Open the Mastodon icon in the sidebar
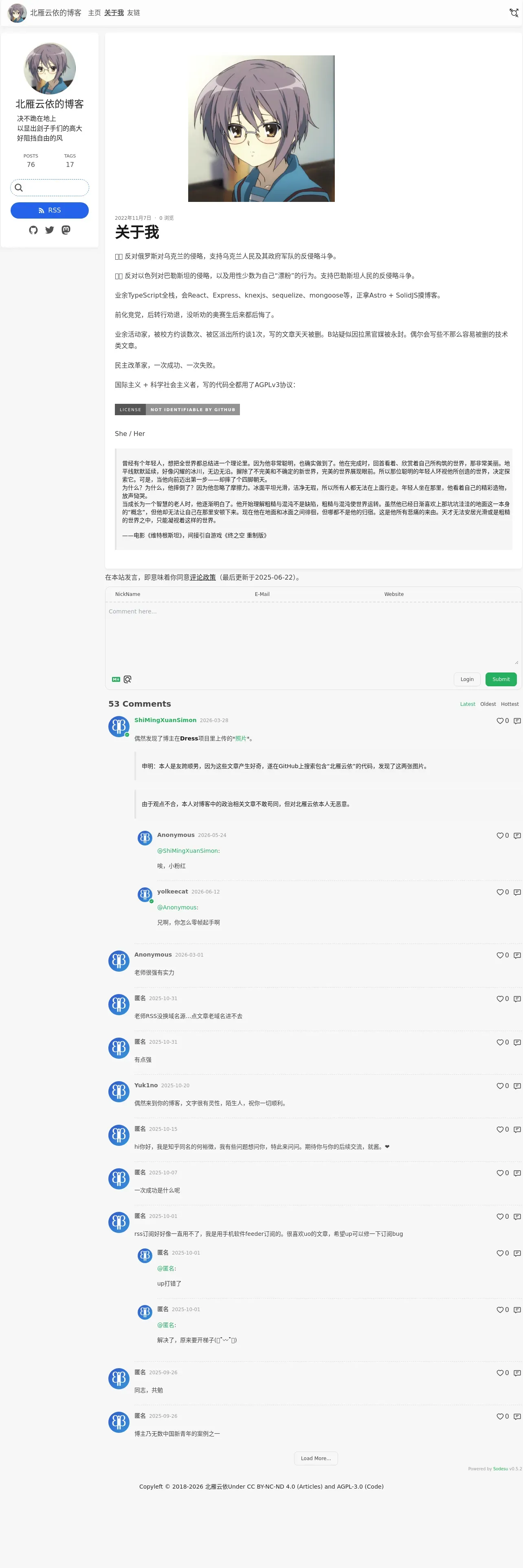The height and width of the screenshot is (1568, 523). click(66, 230)
